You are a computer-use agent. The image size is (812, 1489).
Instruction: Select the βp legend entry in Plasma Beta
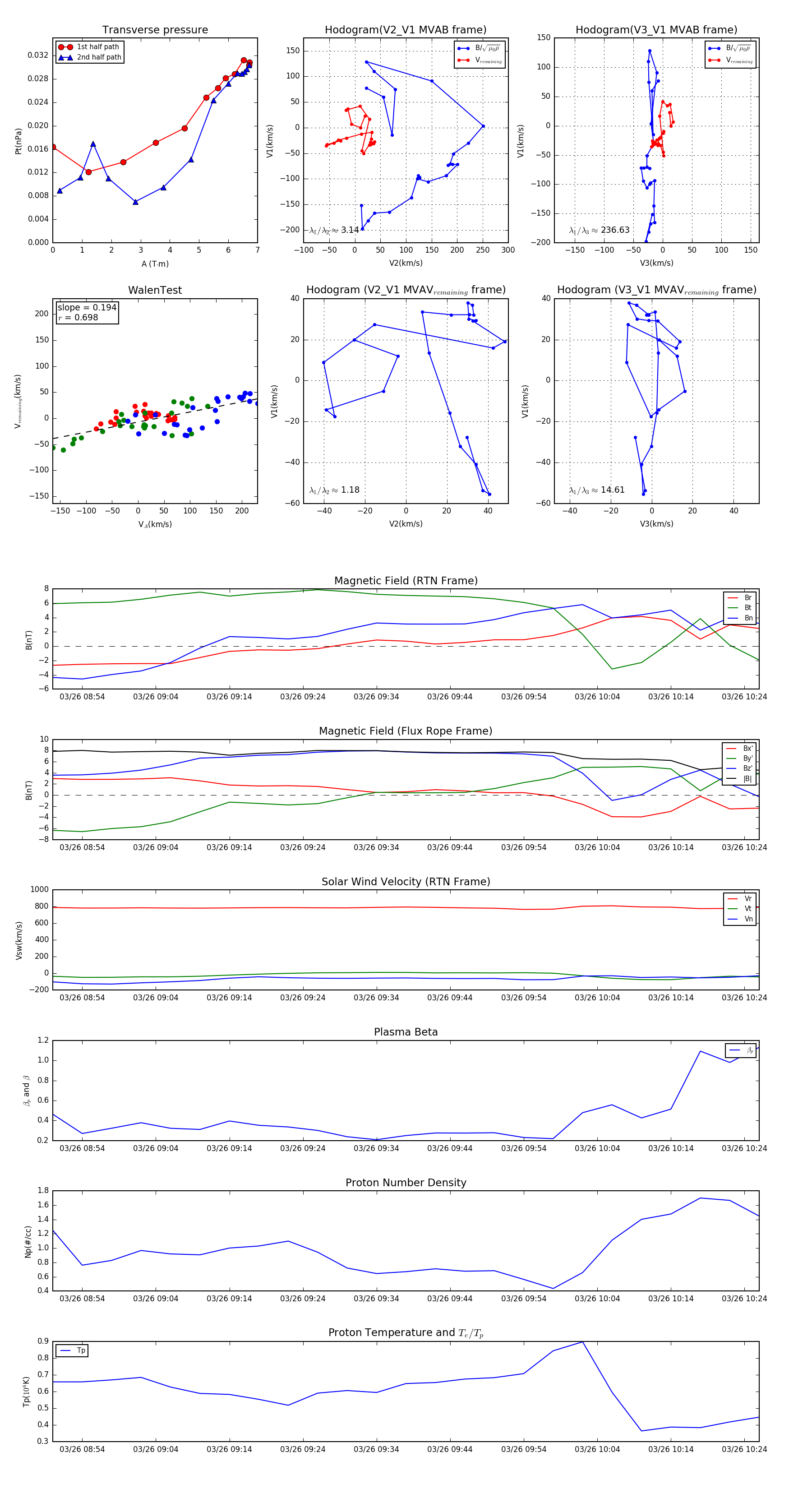click(741, 1050)
